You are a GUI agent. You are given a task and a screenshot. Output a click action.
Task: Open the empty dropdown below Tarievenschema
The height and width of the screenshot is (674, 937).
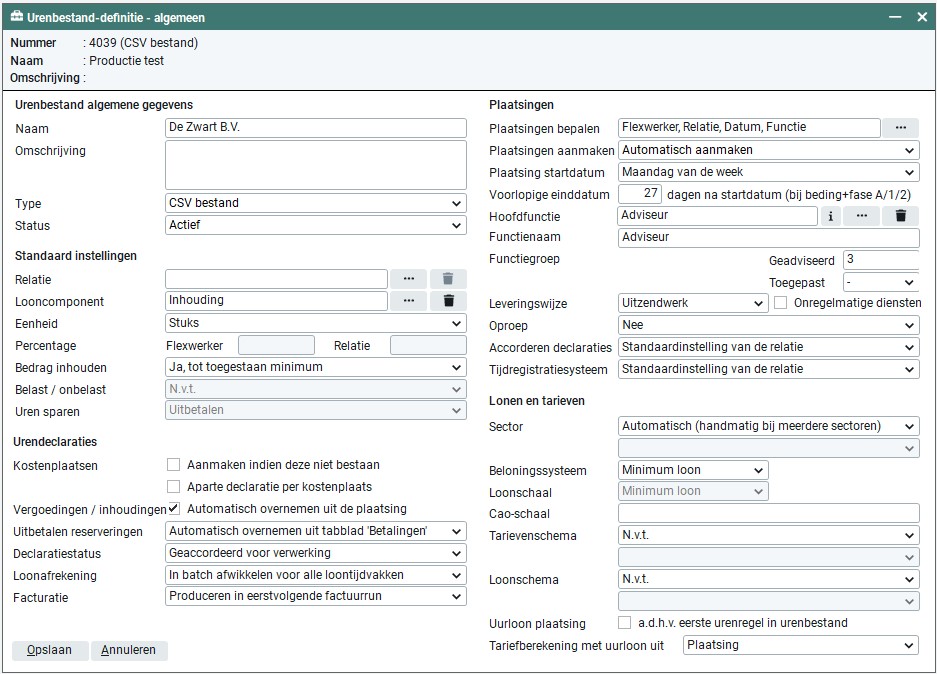pos(768,557)
